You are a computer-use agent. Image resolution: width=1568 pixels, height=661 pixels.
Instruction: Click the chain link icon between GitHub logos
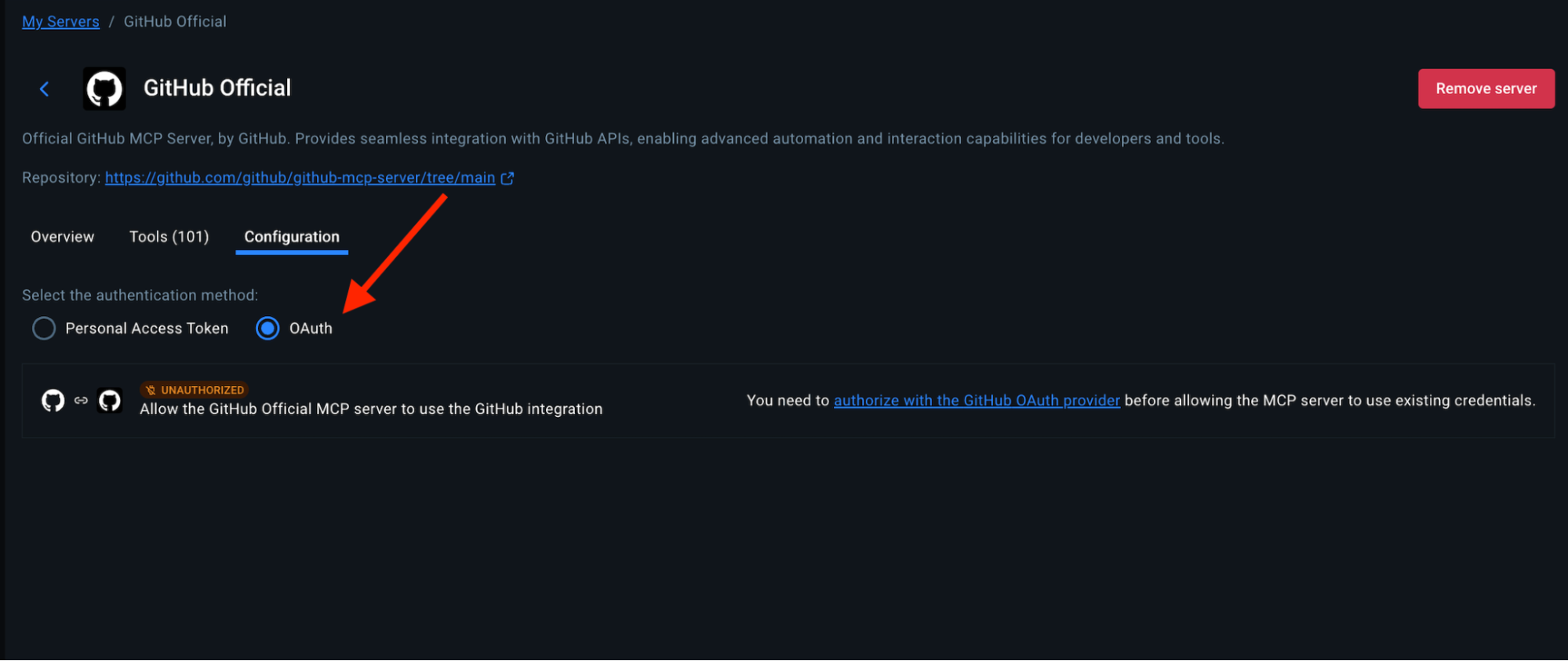point(81,401)
